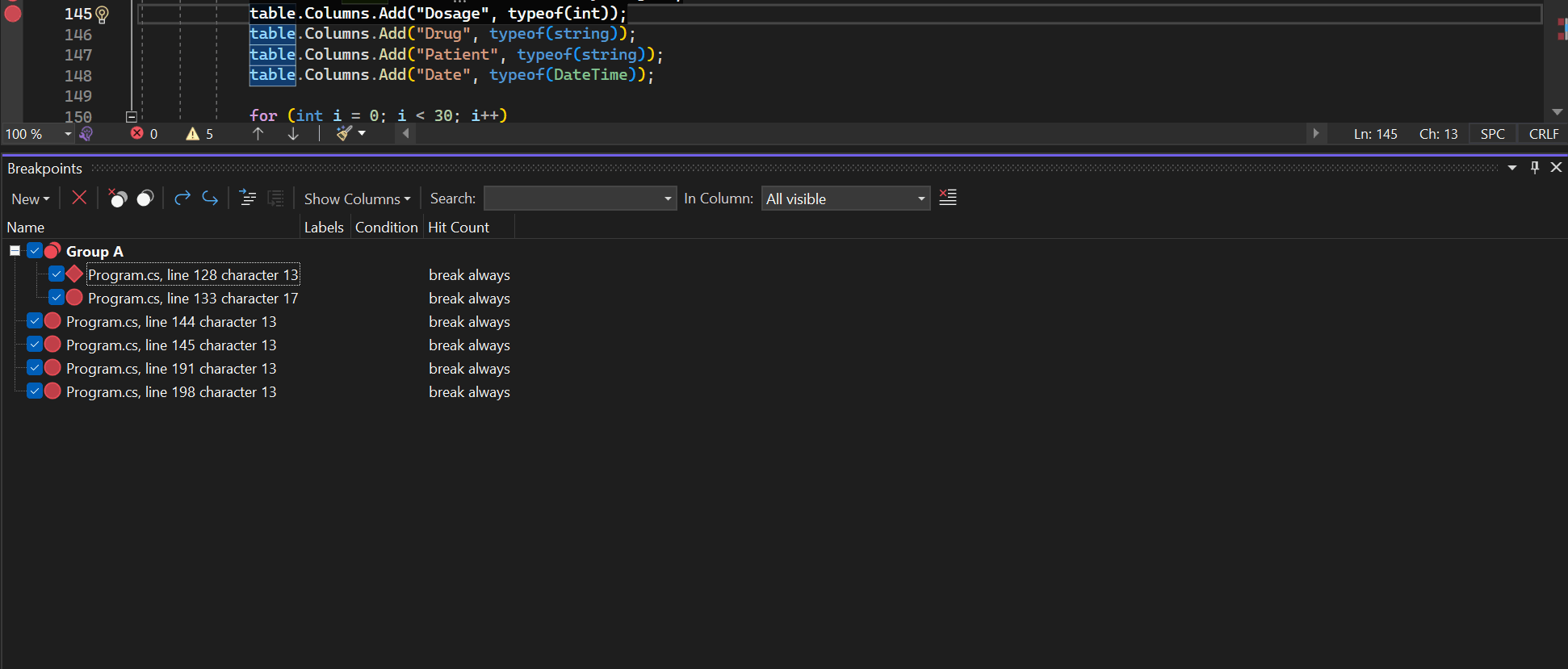
Task: Open the In Column All visible dropdown
Action: coord(845,199)
